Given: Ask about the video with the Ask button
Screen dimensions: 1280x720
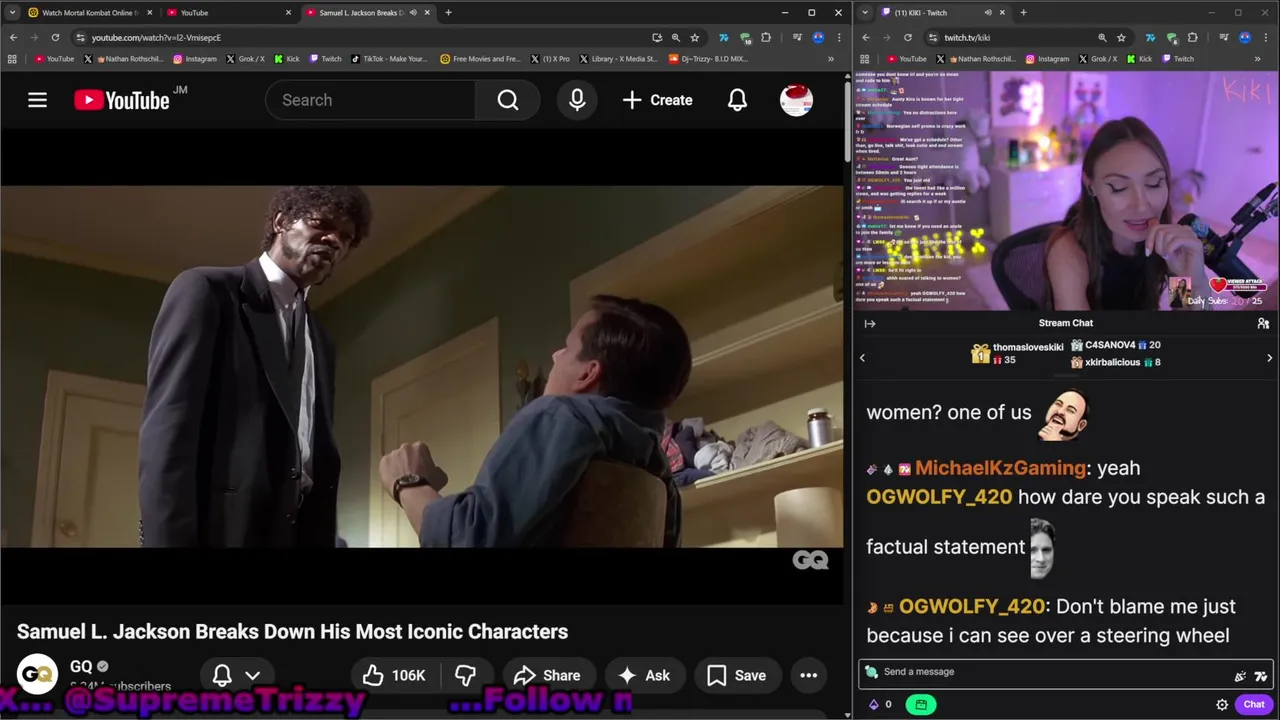Looking at the screenshot, I should click(644, 676).
